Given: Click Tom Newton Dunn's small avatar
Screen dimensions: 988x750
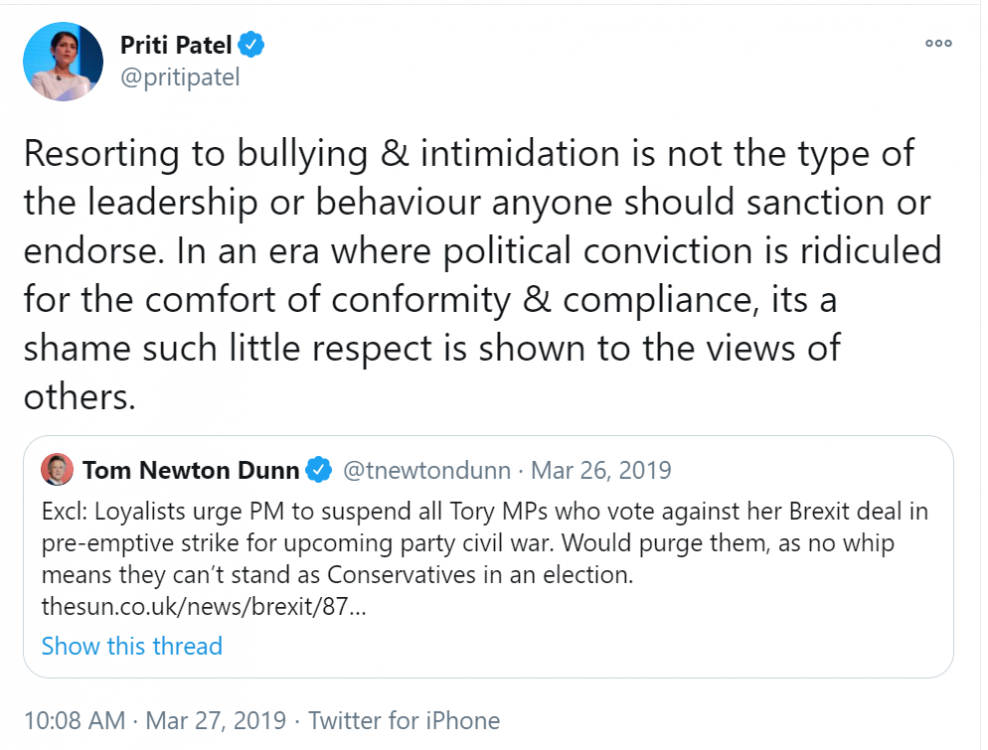Looking at the screenshot, I should pos(57,470).
